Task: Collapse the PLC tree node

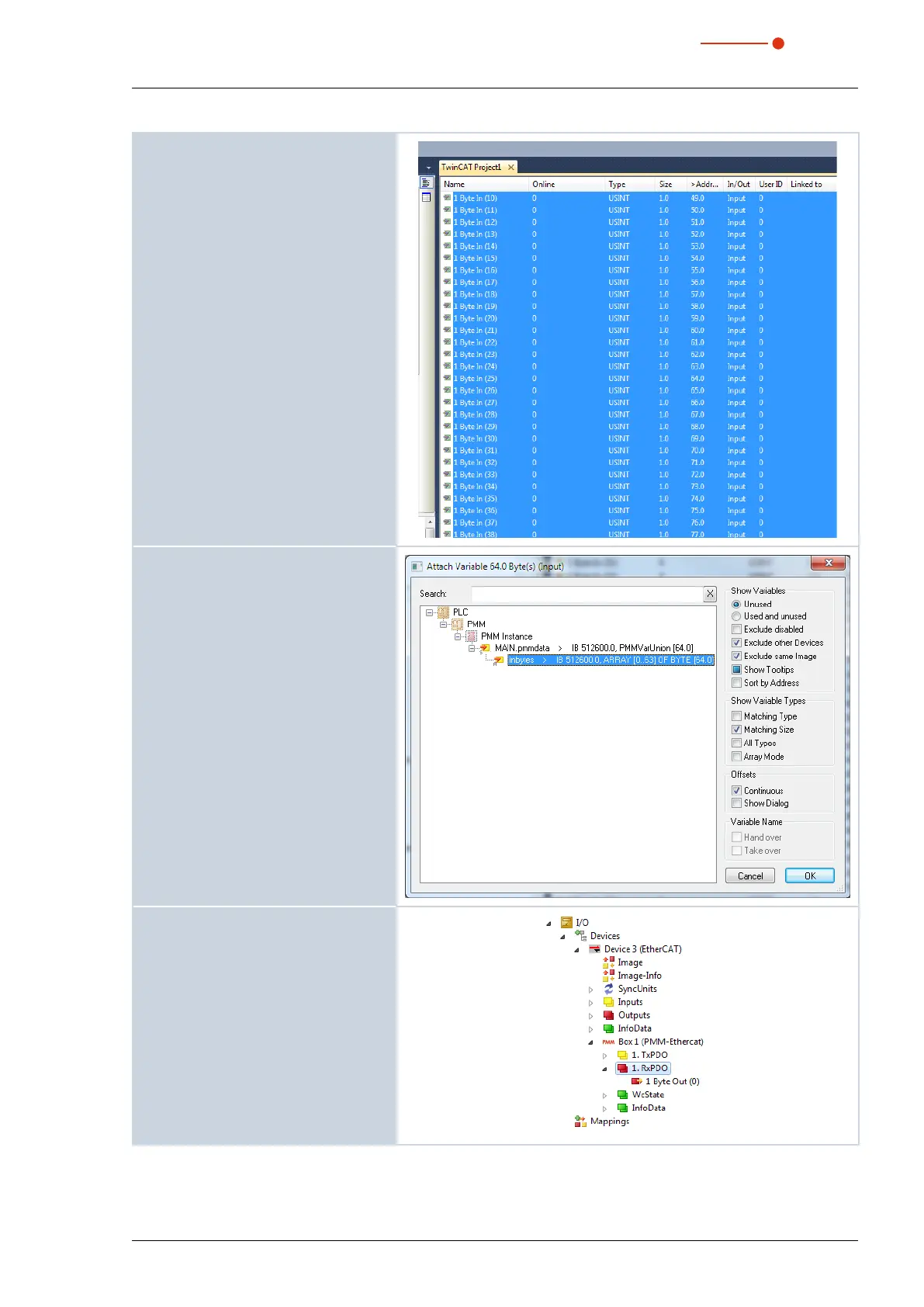Action: (429, 612)
